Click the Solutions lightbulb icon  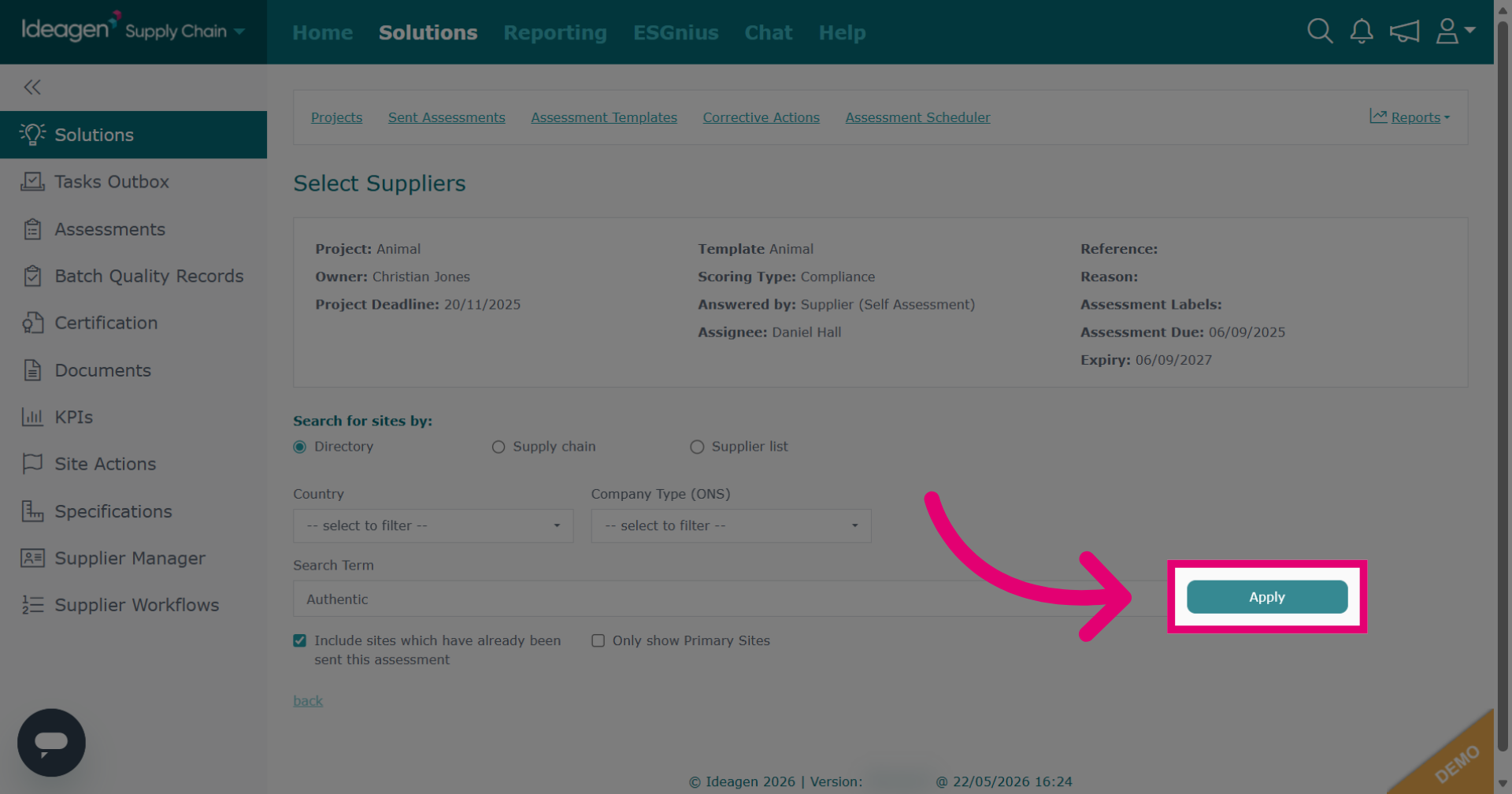(32, 135)
